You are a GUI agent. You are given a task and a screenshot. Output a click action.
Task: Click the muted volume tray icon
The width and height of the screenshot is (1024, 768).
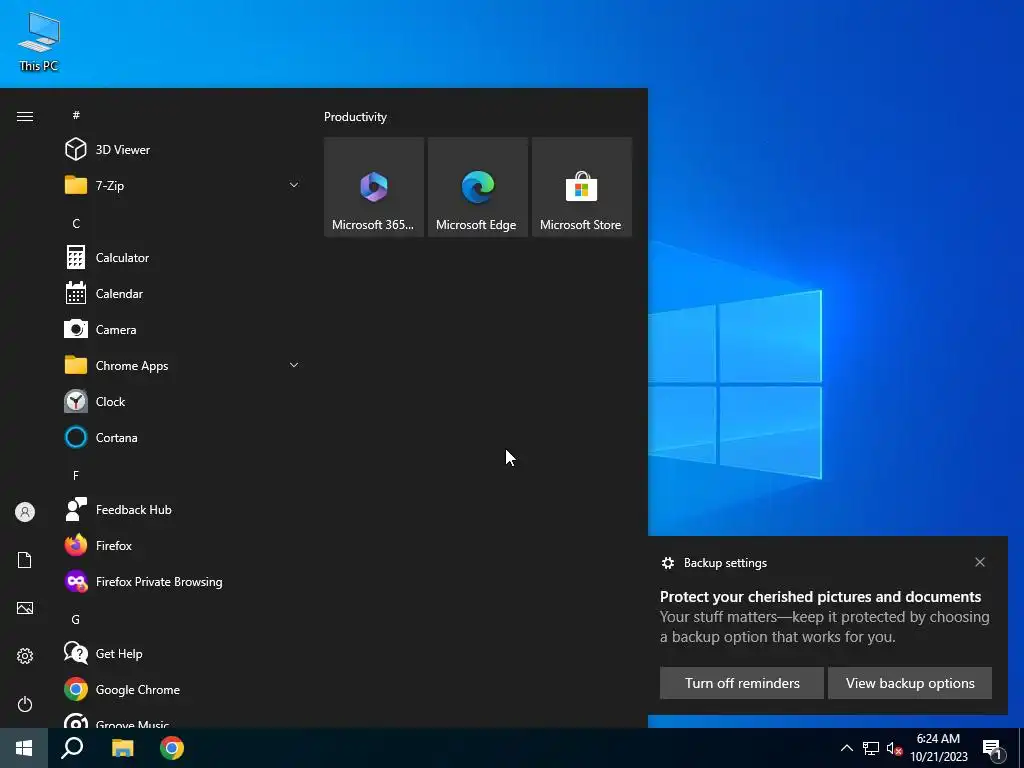pyautogui.click(x=894, y=748)
